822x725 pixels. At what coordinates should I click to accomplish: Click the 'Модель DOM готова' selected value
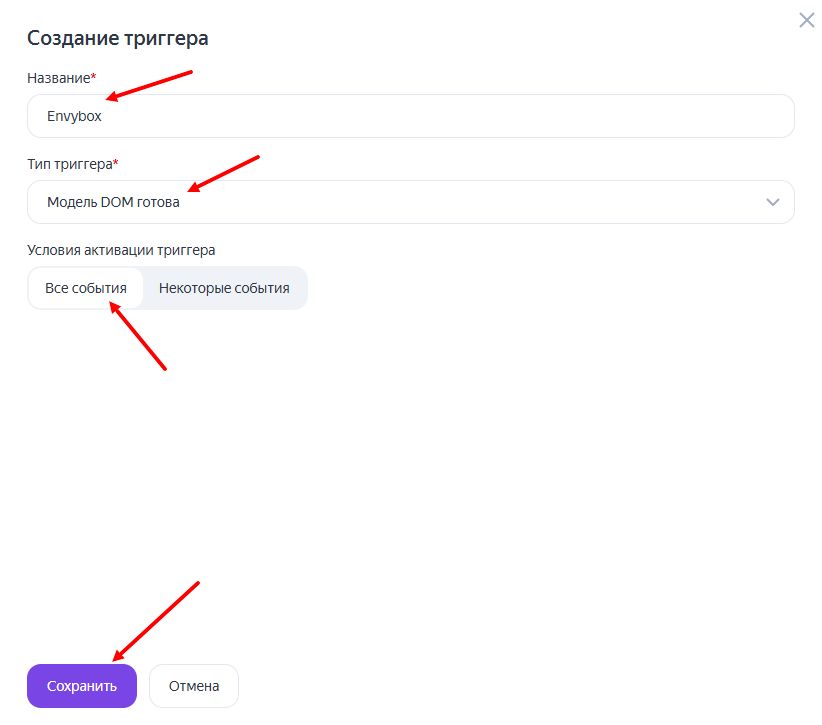coord(113,202)
